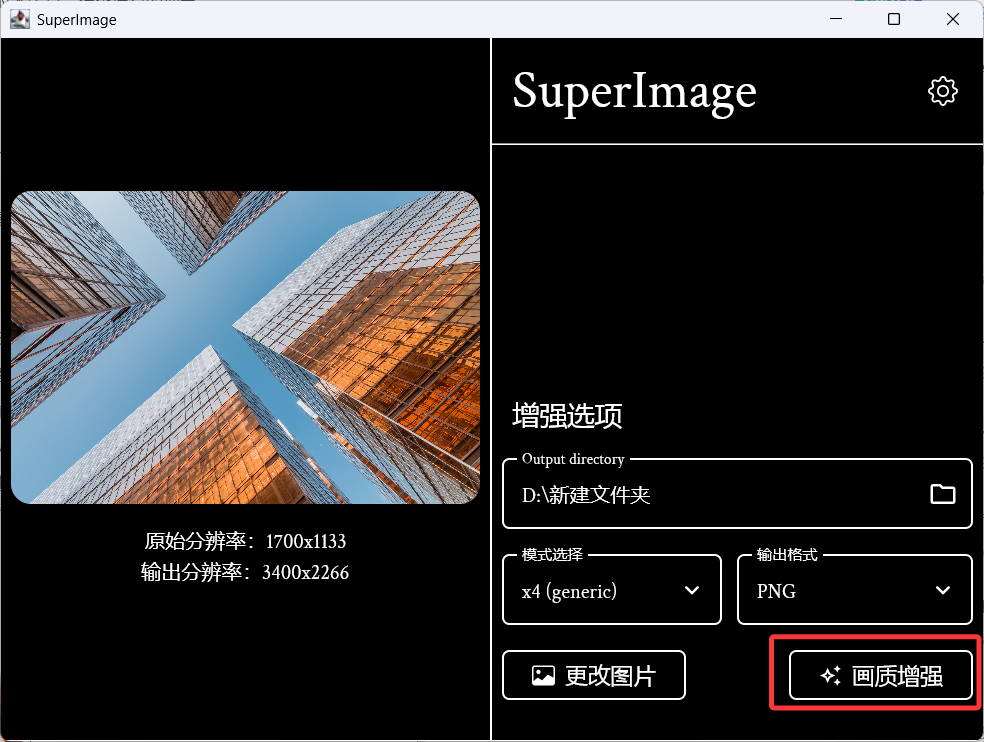Click 更改图片 to choose a different picture
The height and width of the screenshot is (742, 984).
click(x=593, y=675)
